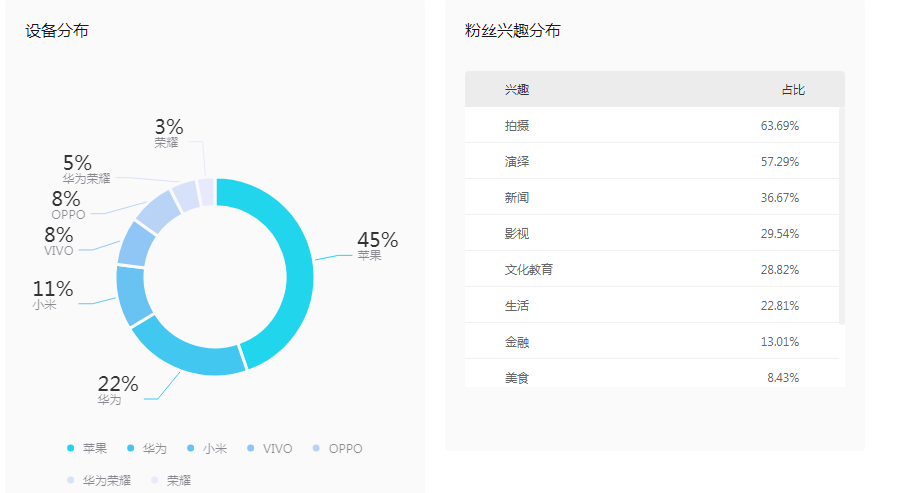The image size is (905, 493).
Task: Toggle 小米 legend entry
Action: (x=192, y=448)
